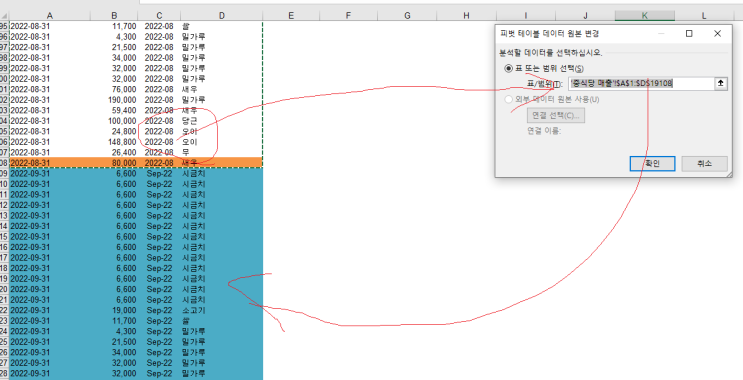Click the 2022-09-31 date in the 19,000 row

click(x=50, y=310)
